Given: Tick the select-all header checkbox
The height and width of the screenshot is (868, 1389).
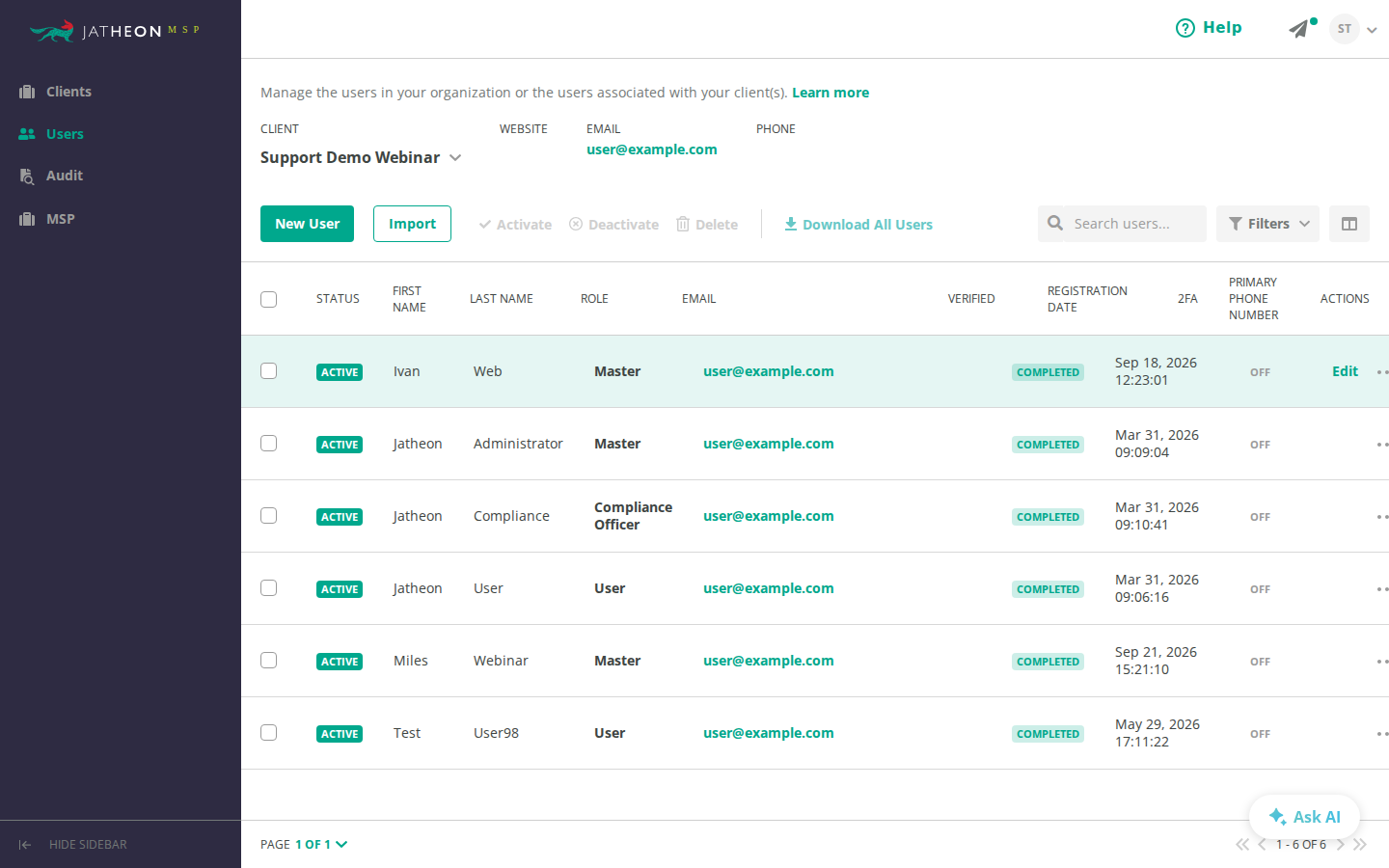Looking at the screenshot, I should click(x=269, y=299).
